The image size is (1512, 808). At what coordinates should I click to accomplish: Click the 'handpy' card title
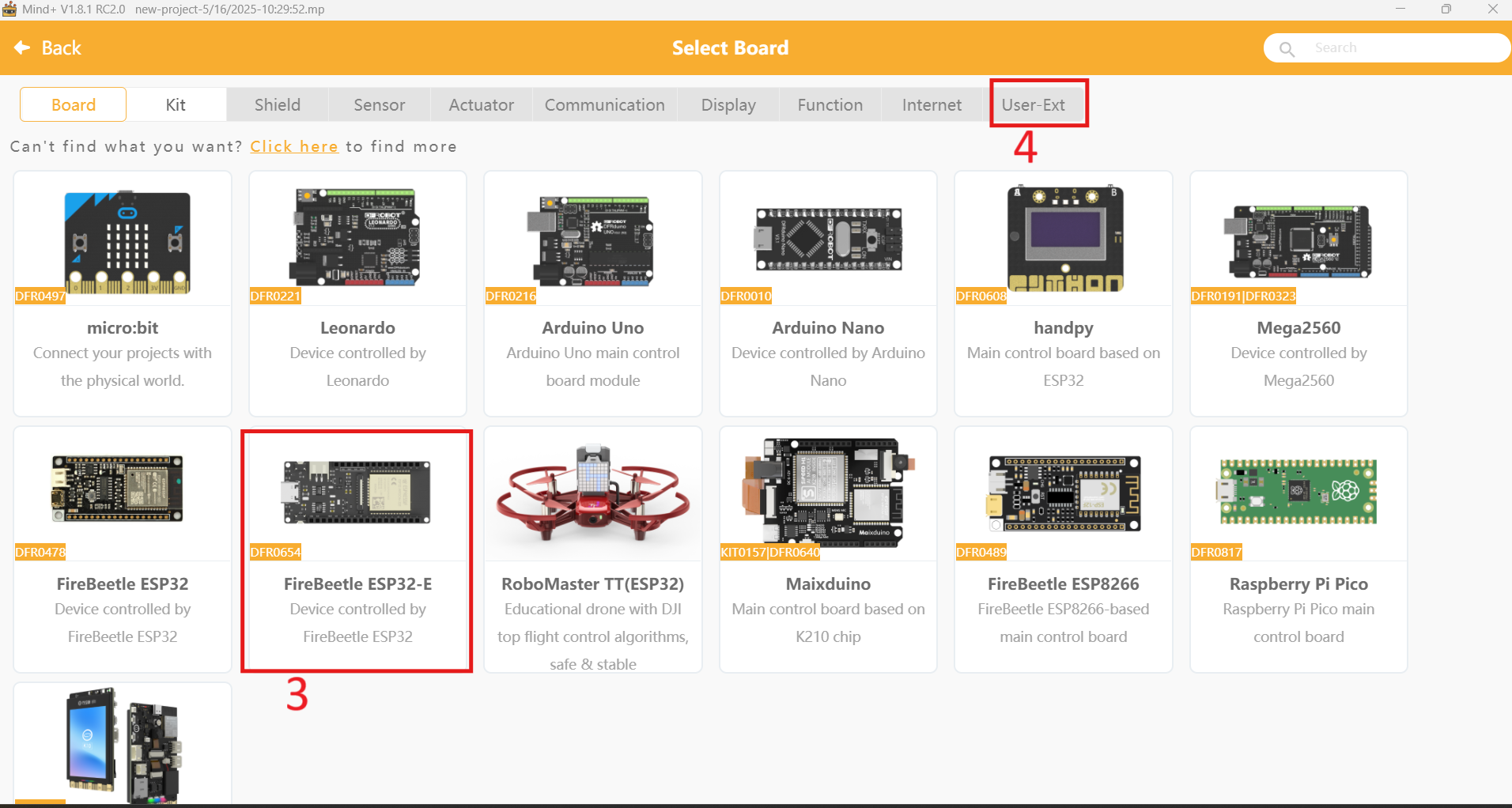pos(1064,328)
